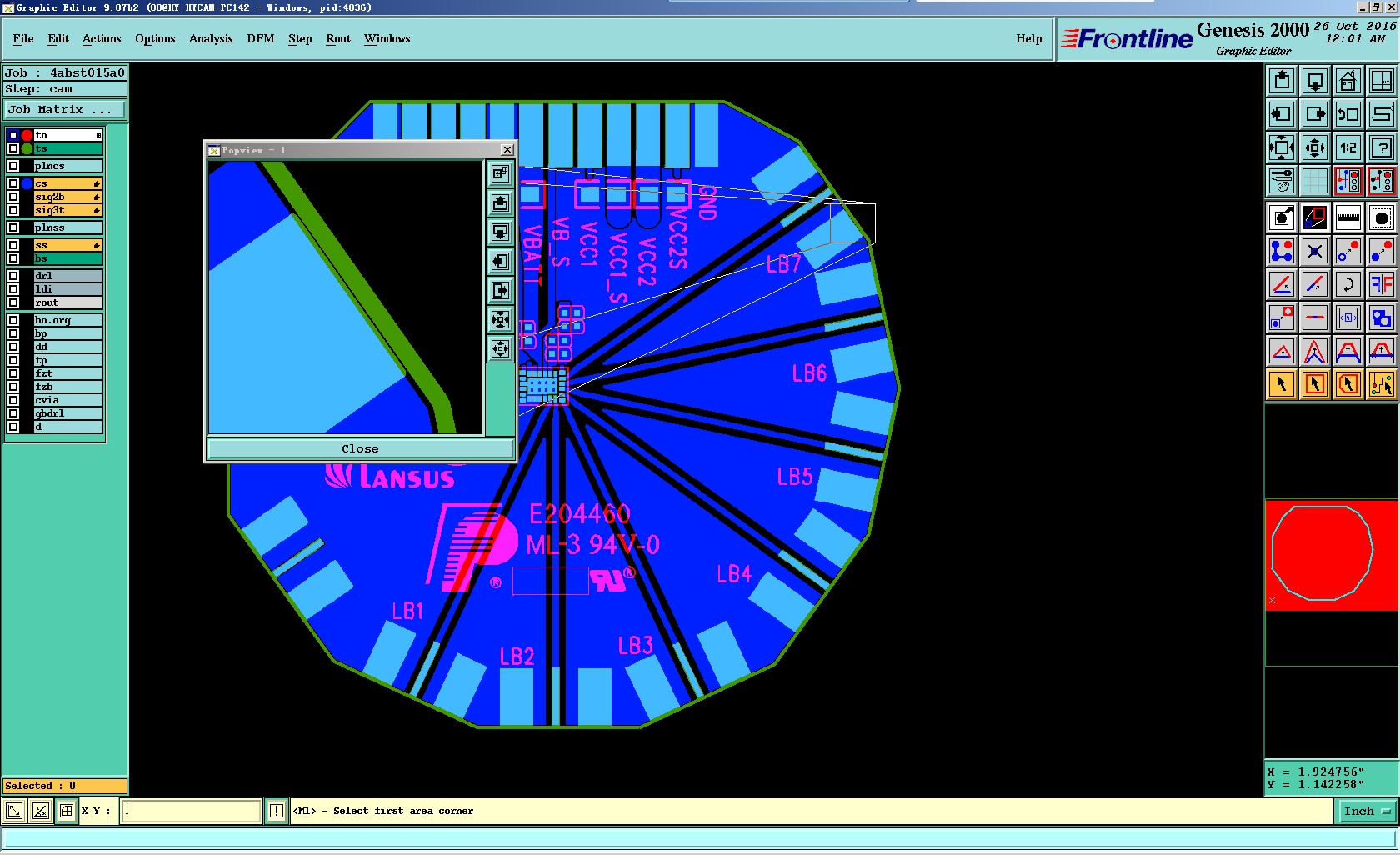Click the Popview zoom out icon
1400x855 pixels.
(x=500, y=348)
